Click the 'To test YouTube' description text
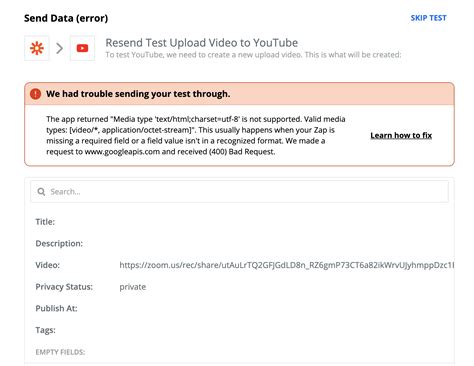Screen dimensions: 474x366 [253, 55]
